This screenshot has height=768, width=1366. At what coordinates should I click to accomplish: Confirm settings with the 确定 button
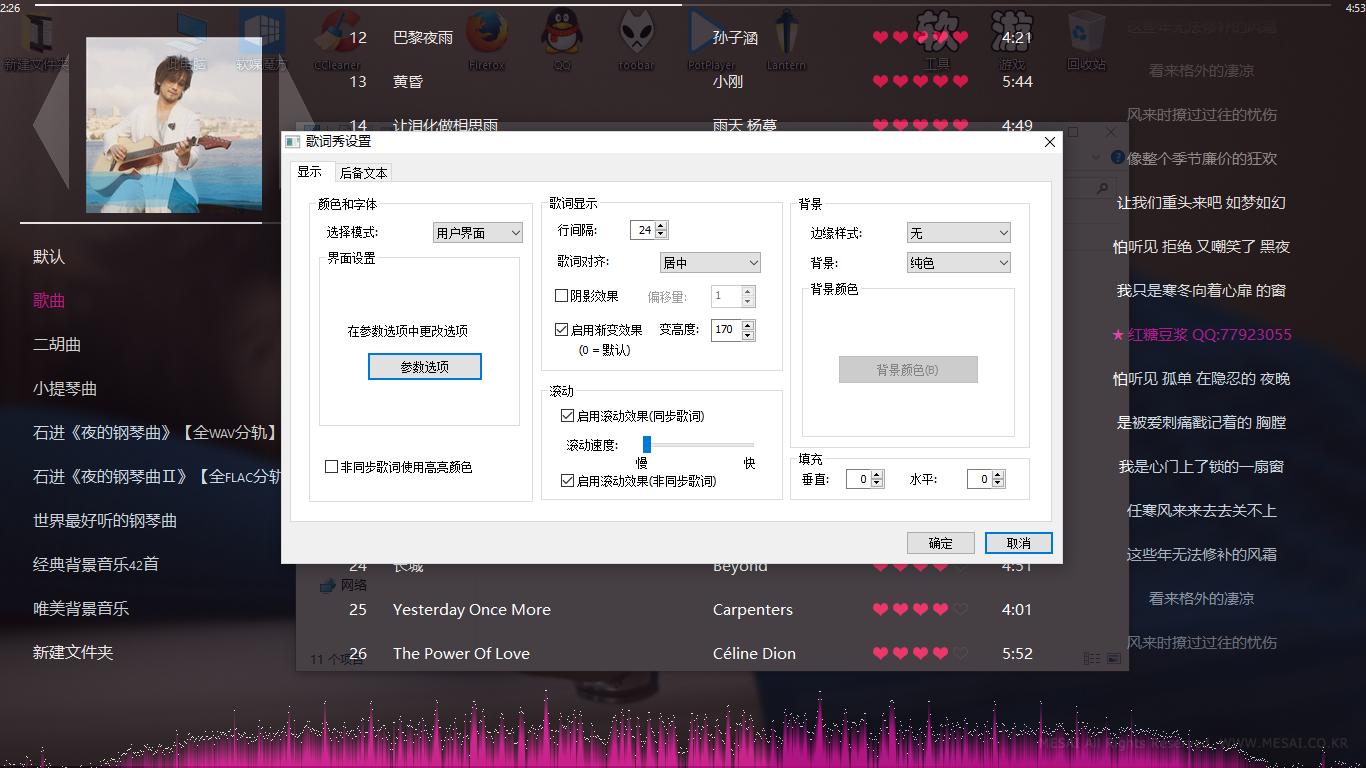[939, 543]
